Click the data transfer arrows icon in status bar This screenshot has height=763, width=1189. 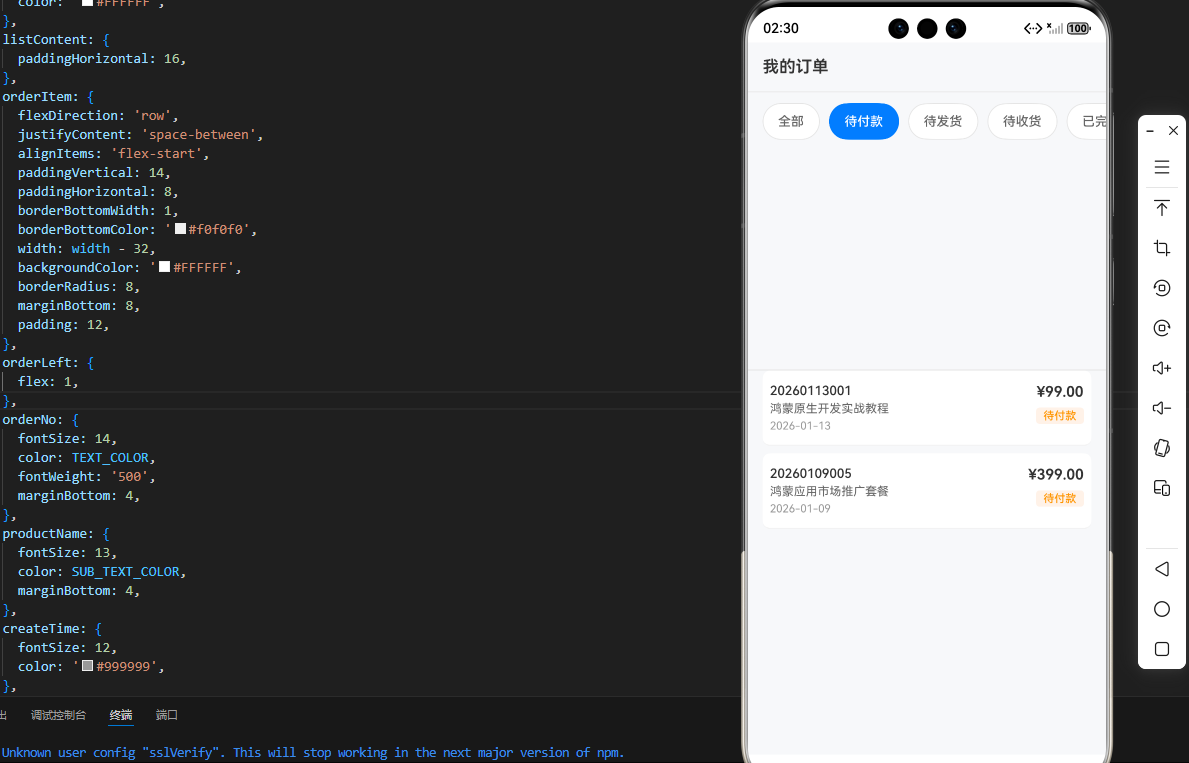point(1033,29)
